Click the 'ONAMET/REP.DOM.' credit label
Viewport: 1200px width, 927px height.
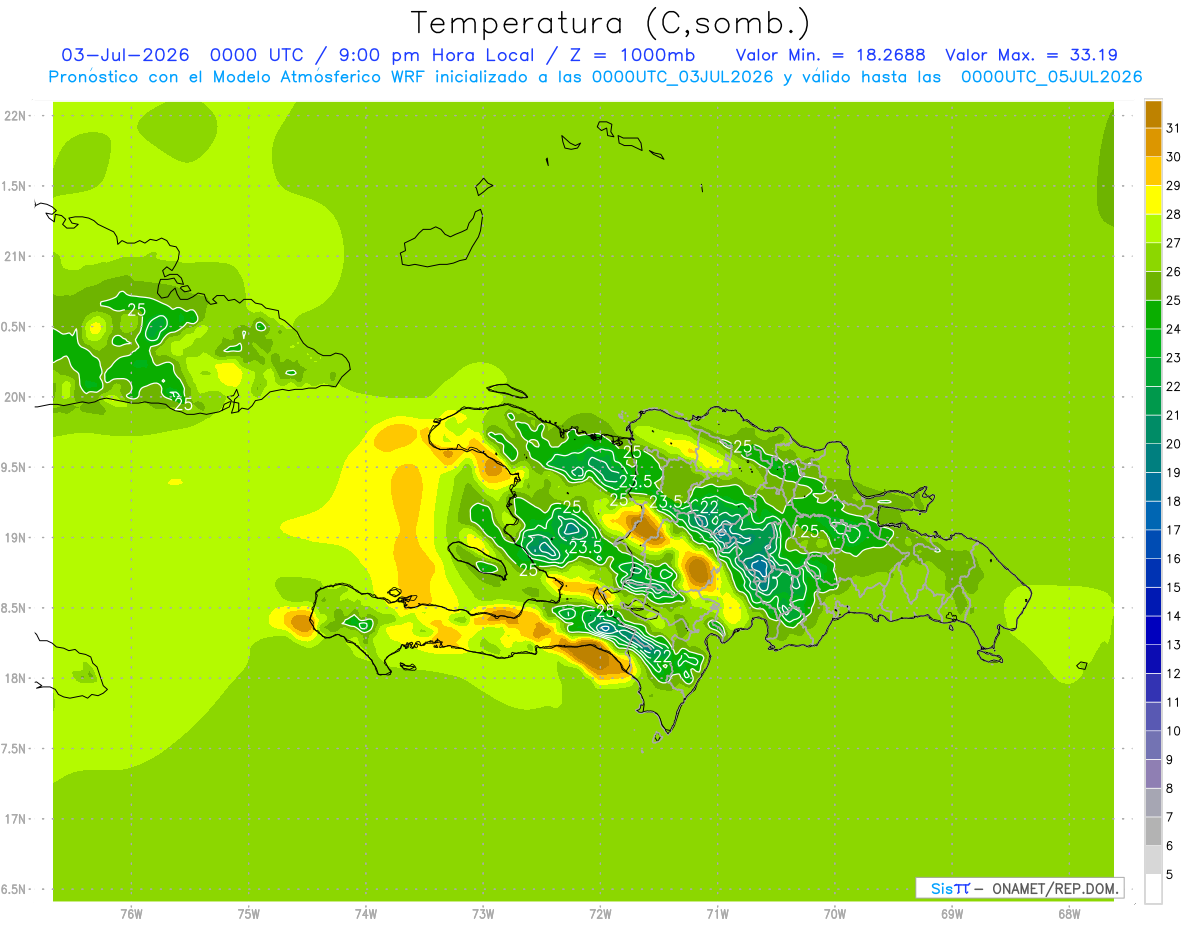coord(1055,888)
